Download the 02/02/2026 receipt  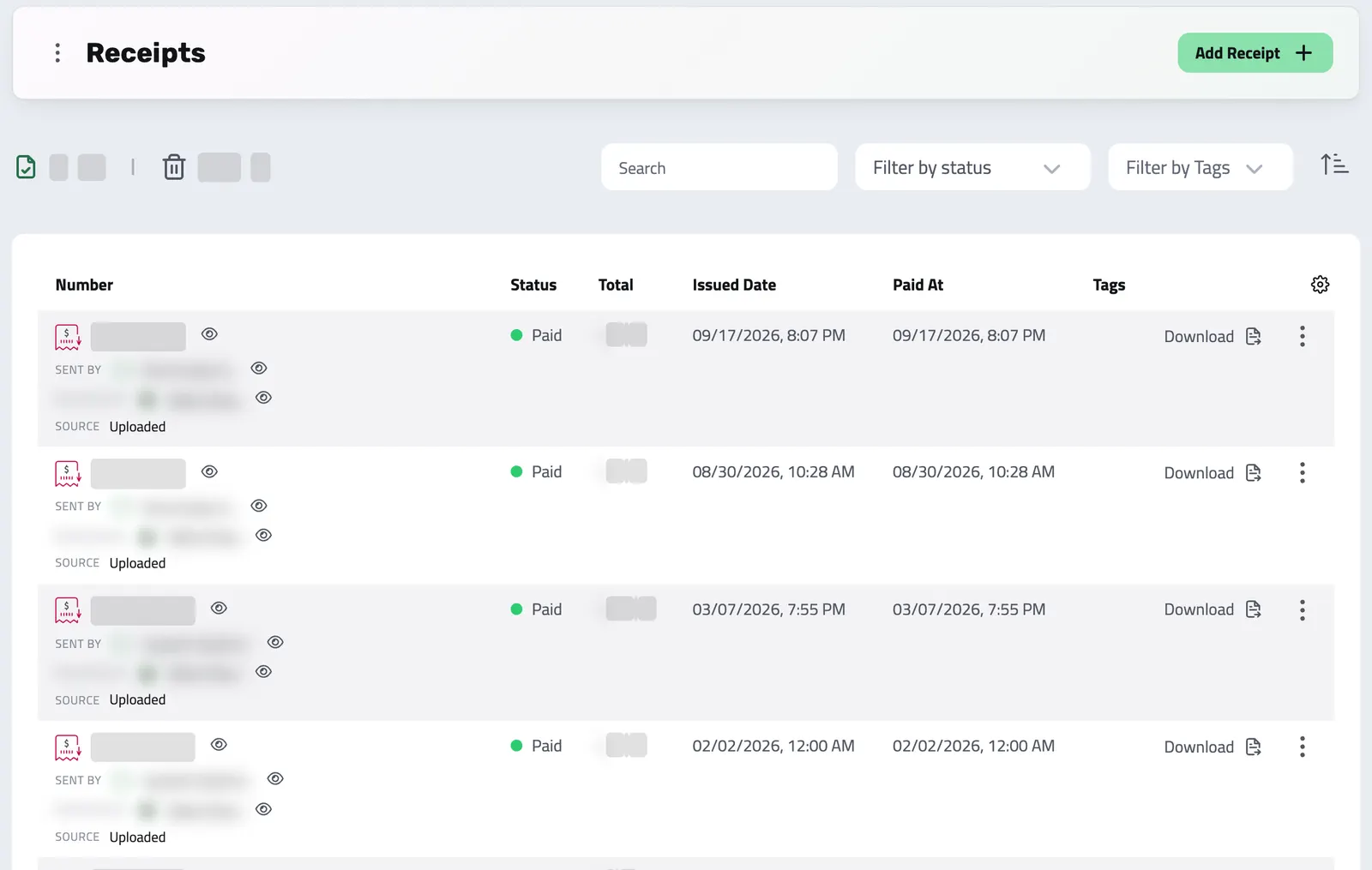1213,747
